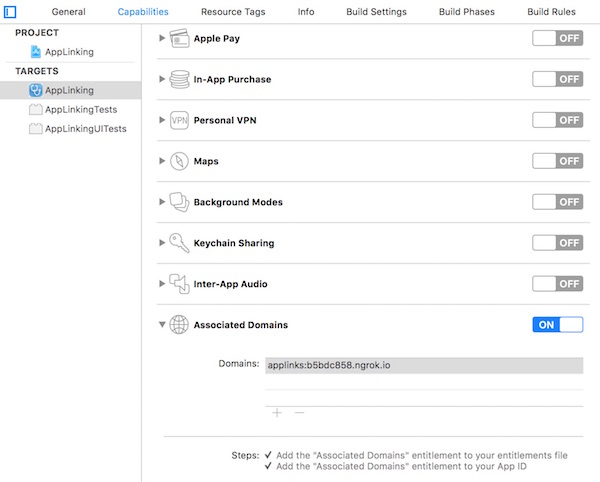Click the AppLinkingUITests target folder icon

click(x=36, y=129)
